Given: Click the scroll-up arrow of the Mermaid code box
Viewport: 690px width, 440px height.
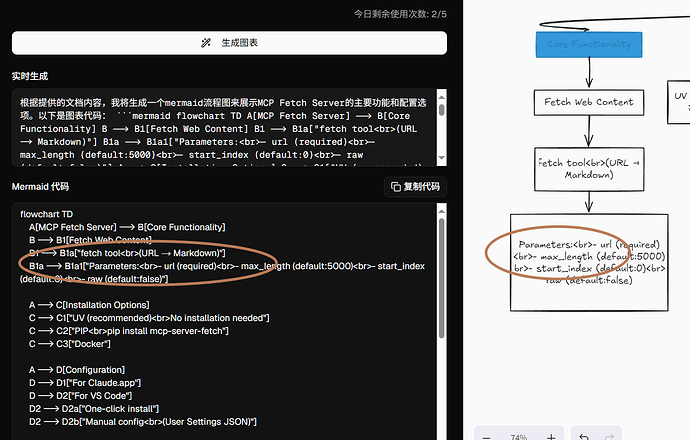Looking at the screenshot, I should click(442, 212).
